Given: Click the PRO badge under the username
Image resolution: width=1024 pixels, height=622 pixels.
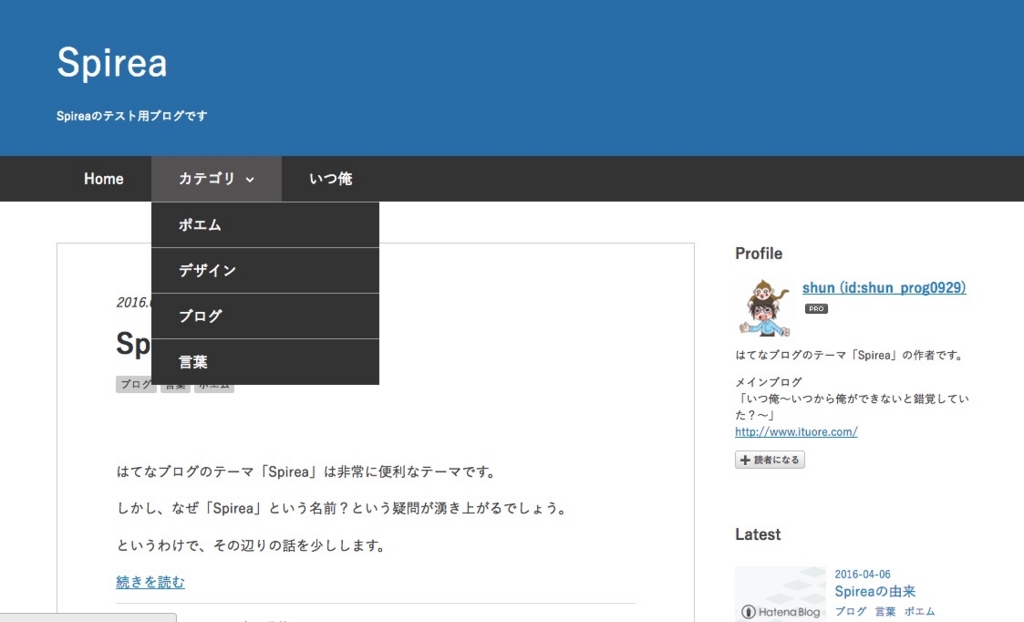Looking at the screenshot, I should (x=815, y=308).
